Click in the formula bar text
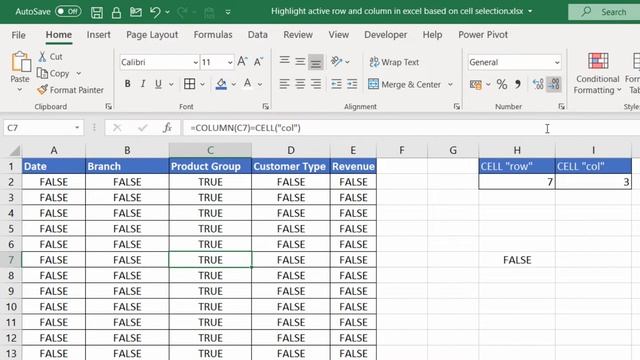 (x=245, y=128)
